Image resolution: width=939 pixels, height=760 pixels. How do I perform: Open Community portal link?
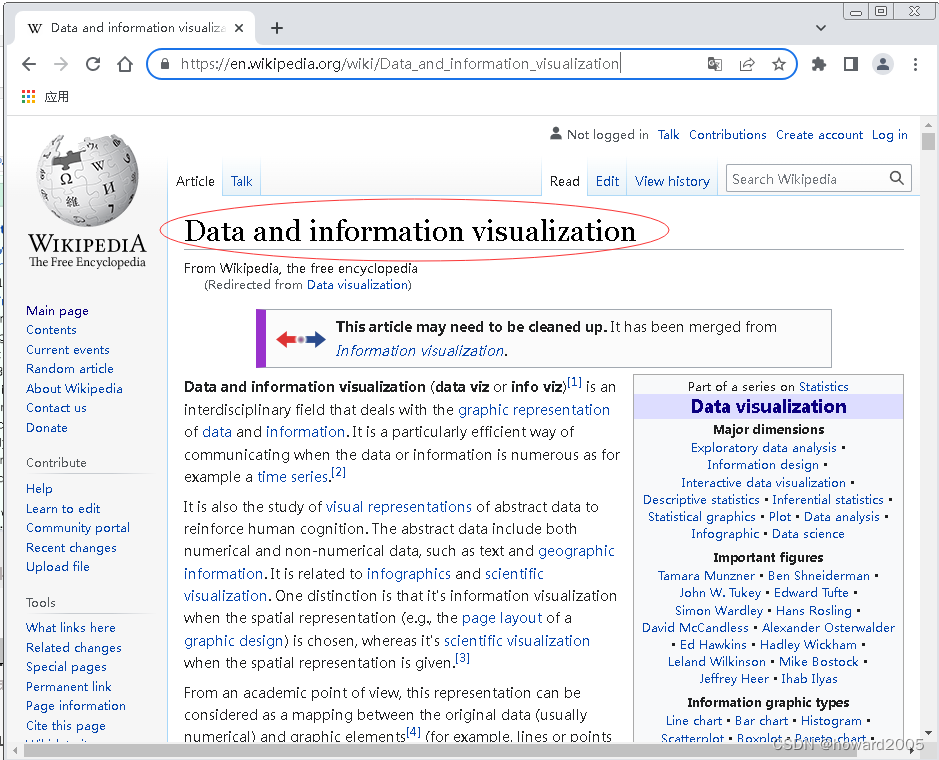[78, 528]
